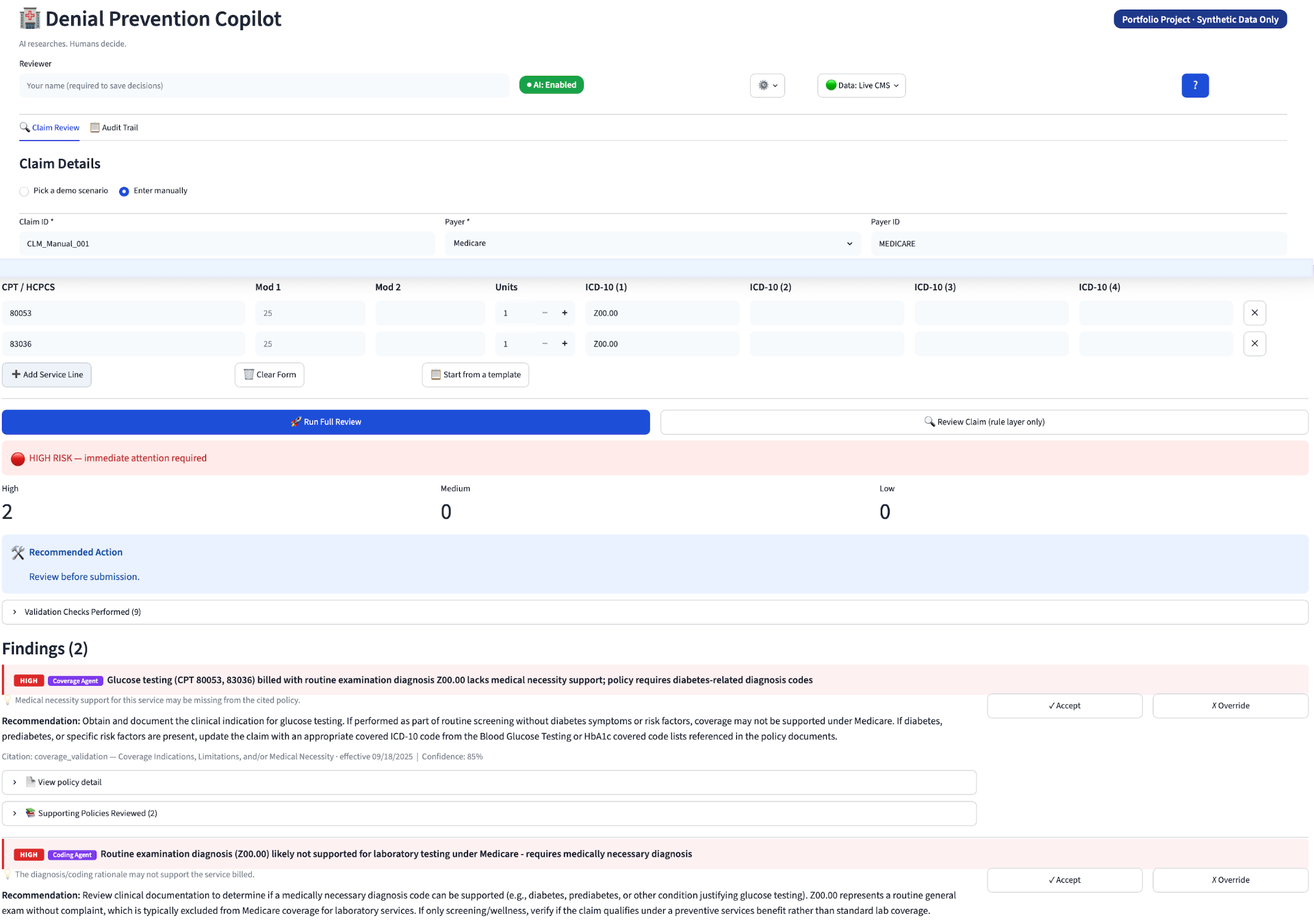
Task: Expand View policy detail section
Action: pos(489,782)
